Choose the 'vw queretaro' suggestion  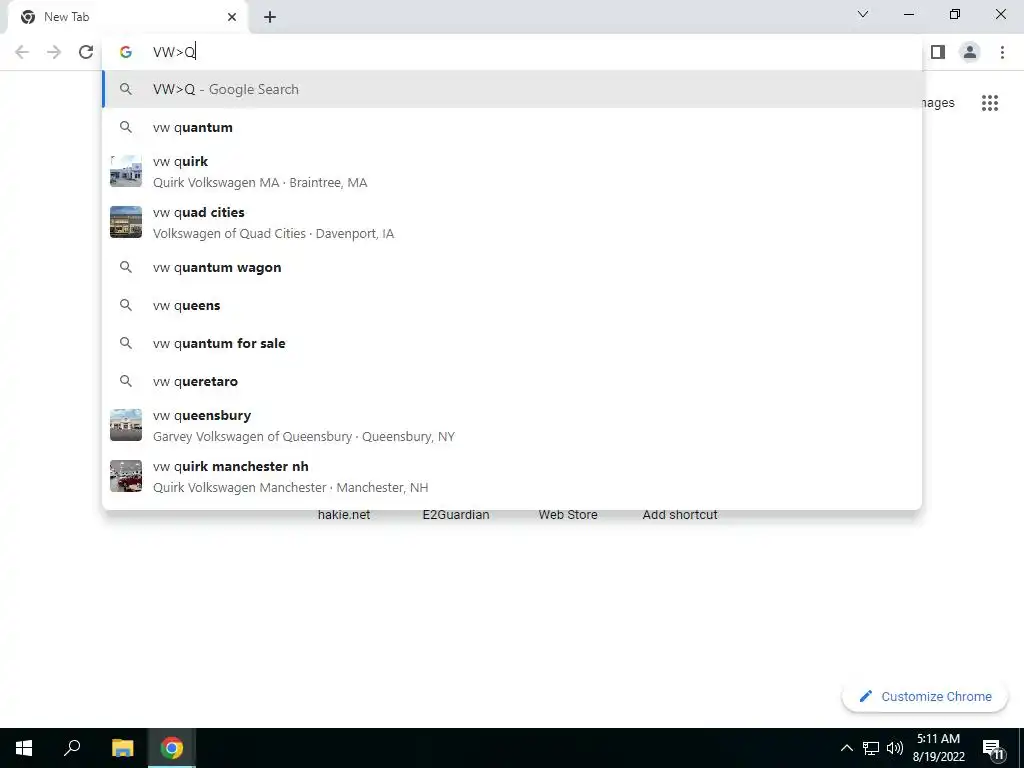513,381
